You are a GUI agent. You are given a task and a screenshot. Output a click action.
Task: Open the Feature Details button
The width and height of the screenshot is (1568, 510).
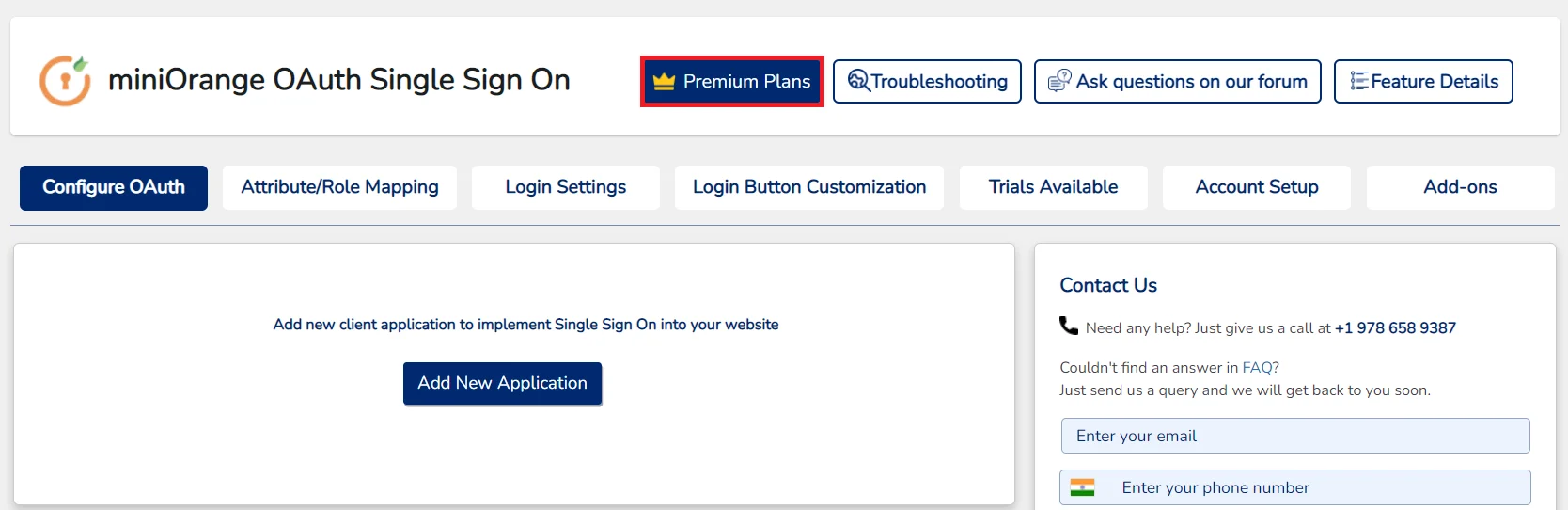[x=1423, y=82]
